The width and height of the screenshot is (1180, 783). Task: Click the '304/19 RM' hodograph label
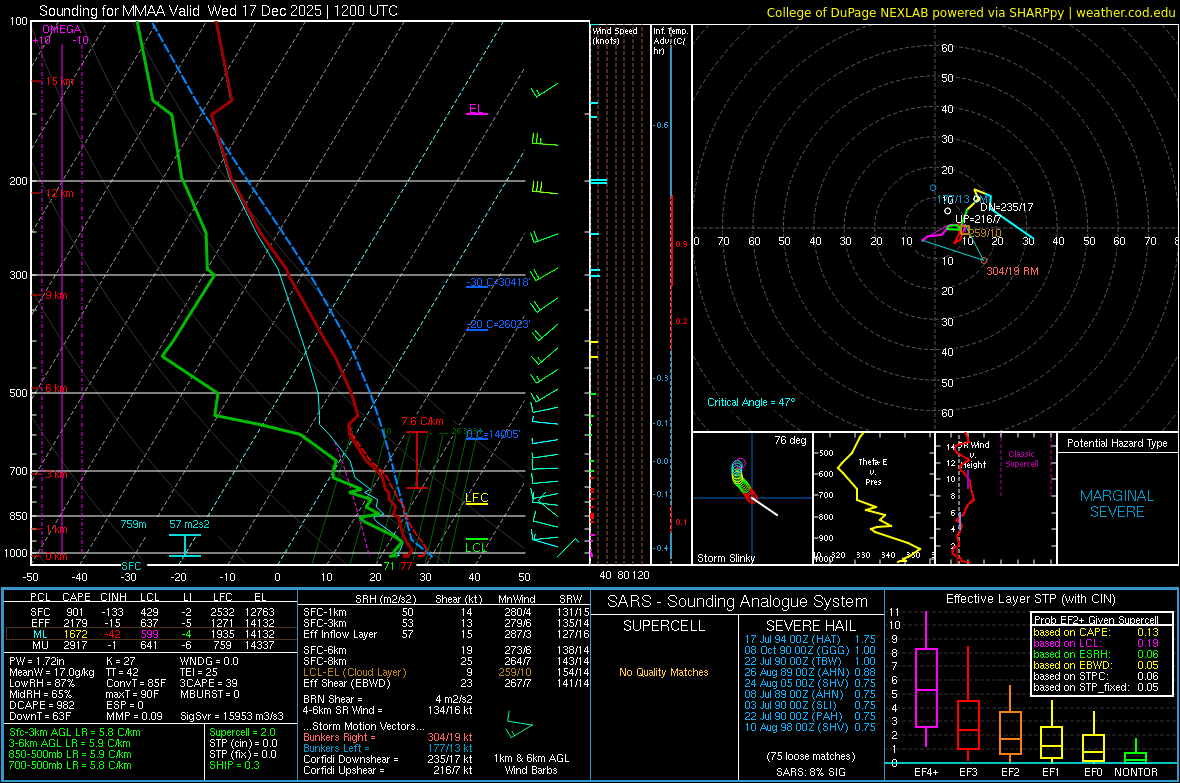(1012, 271)
